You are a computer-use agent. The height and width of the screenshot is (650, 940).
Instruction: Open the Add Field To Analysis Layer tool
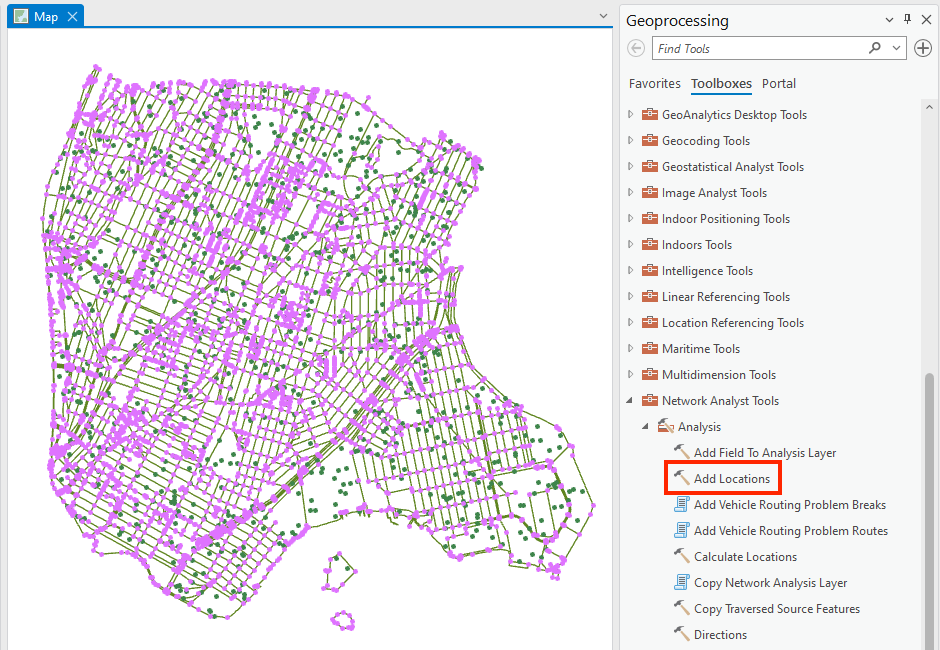click(765, 453)
